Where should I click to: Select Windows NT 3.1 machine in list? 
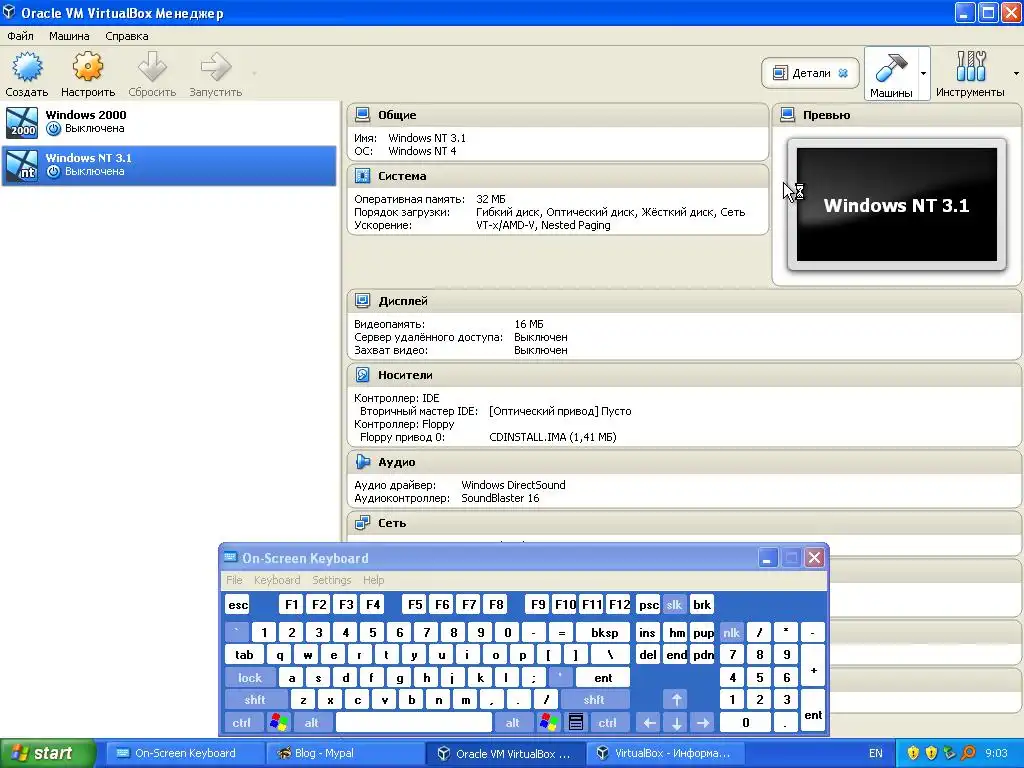coord(168,166)
